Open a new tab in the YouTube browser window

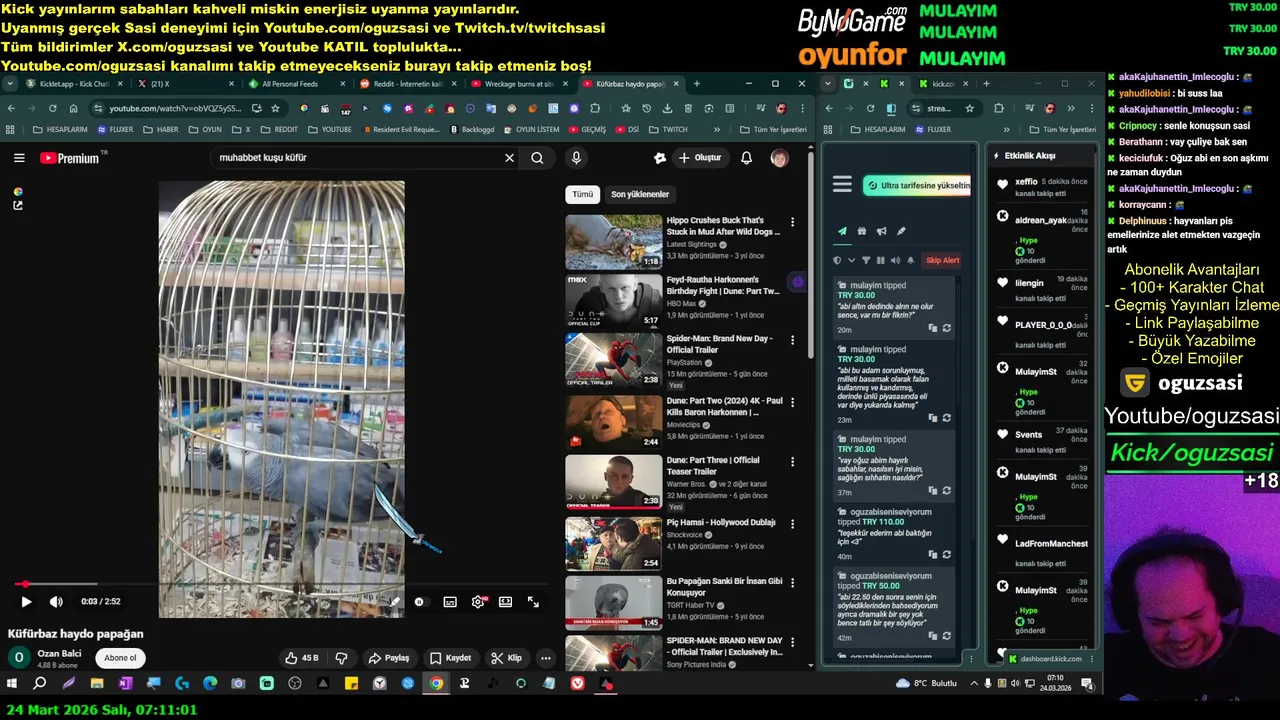pyautogui.click(x=697, y=84)
